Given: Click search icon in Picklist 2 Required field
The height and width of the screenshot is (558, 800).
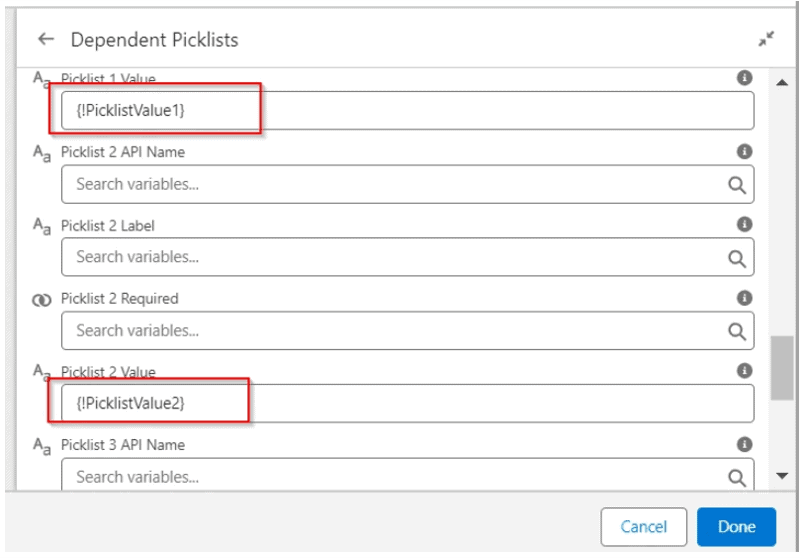Looking at the screenshot, I should (x=737, y=331).
